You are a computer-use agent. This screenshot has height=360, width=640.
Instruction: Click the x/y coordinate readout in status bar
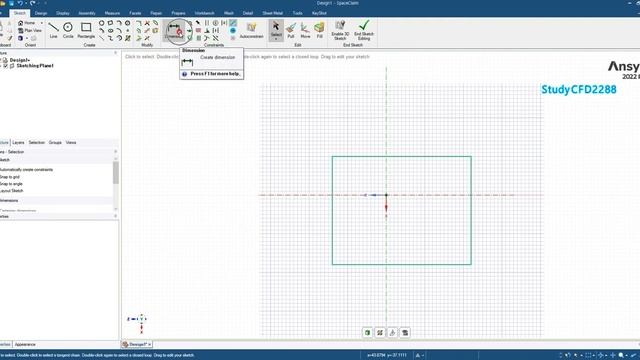click(387, 356)
